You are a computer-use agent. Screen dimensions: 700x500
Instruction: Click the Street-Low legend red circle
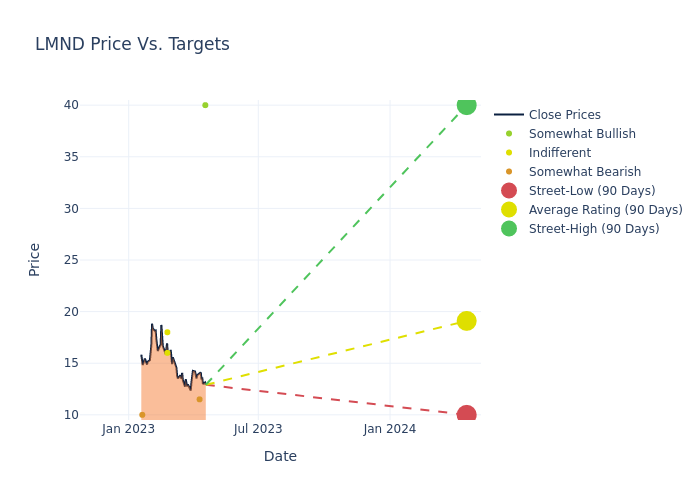coord(508,191)
